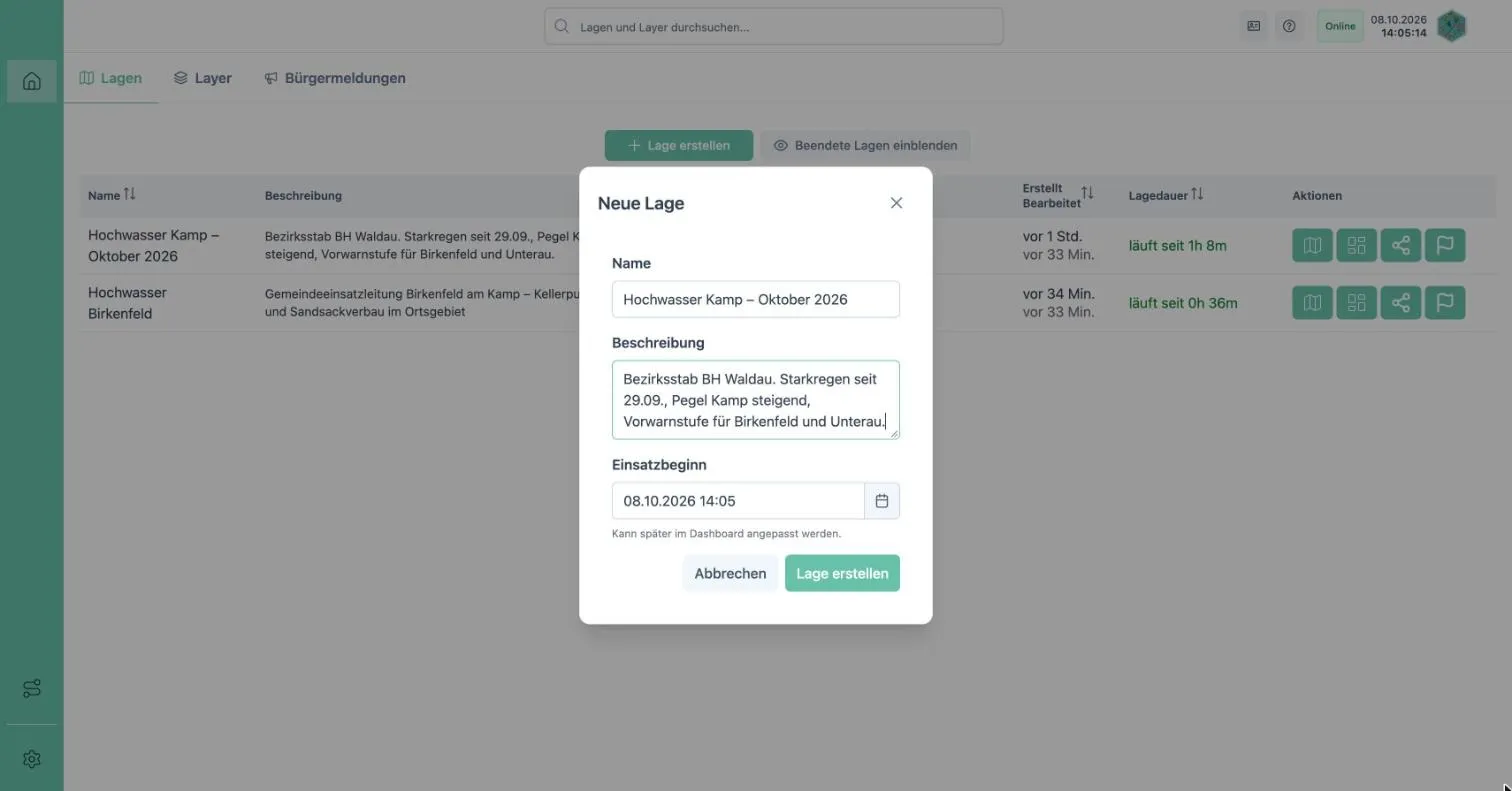Toggle Beendete Lagen einblenden
Image resolution: width=1512 pixels, height=791 pixels.
[x=865, y=145]
